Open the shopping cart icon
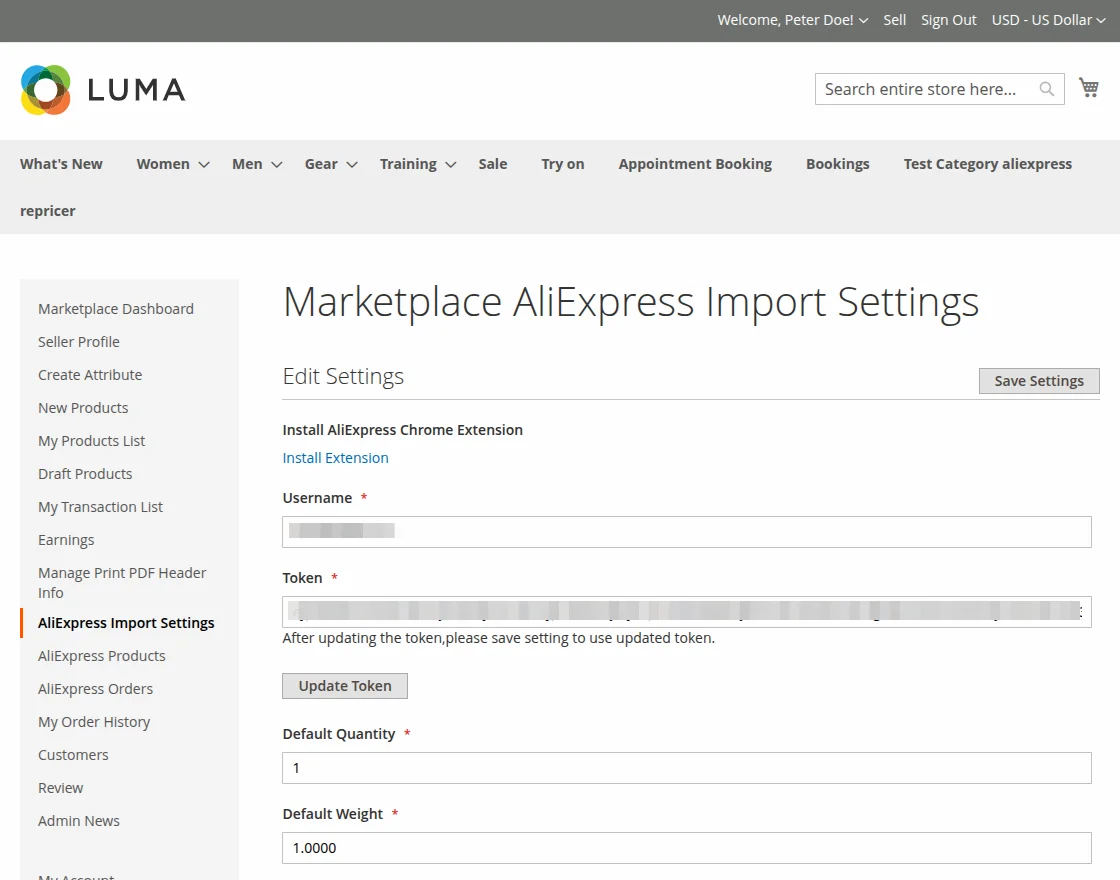 (1089, 87)
